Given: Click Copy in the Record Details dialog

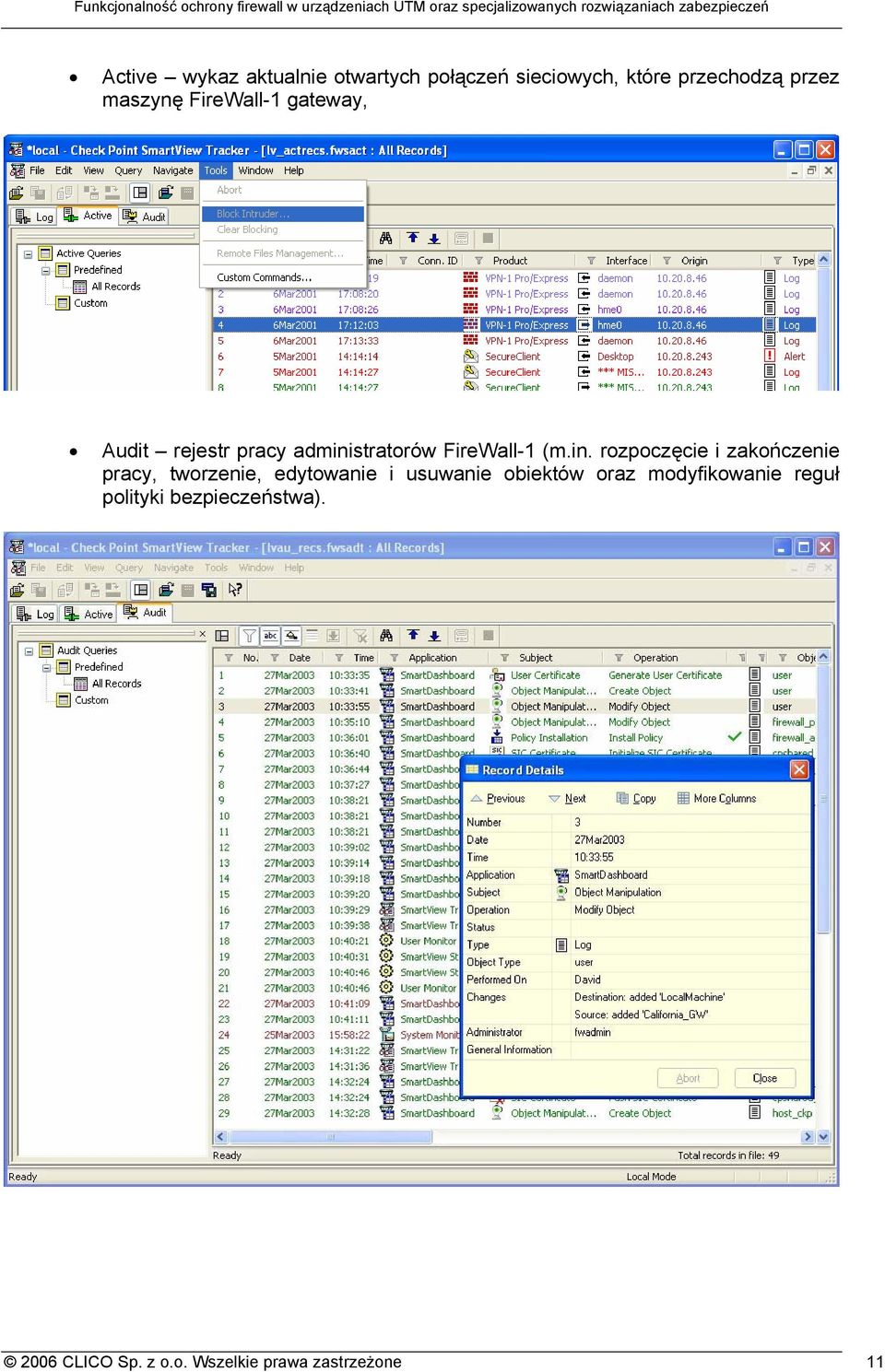Looking at the screenshot, I should pyautogui.click(x=636, y=799).
